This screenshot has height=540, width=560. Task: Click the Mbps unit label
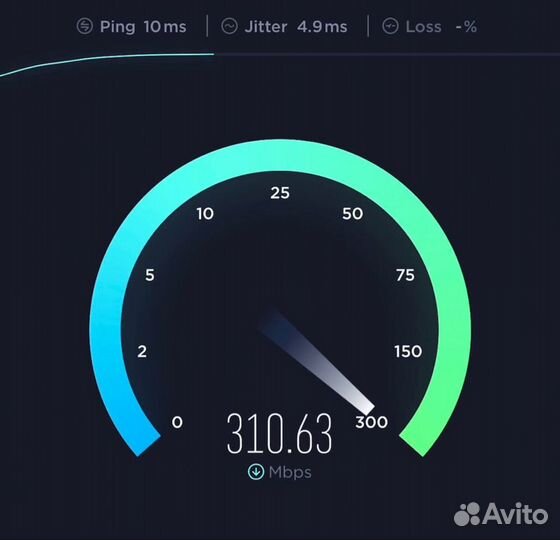[290, 472]
